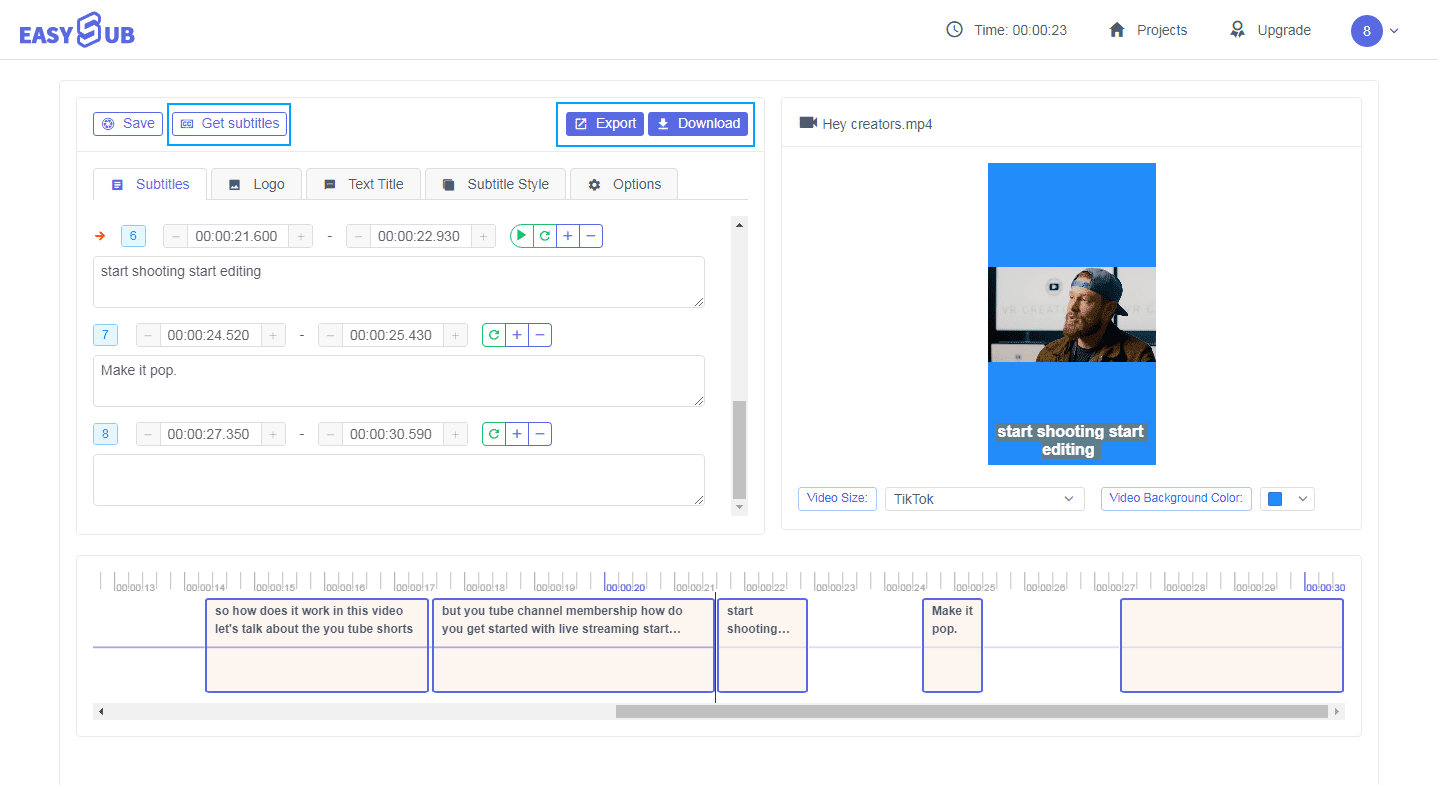Click the clock icon next to Time counter

click(x=953, y=30)
